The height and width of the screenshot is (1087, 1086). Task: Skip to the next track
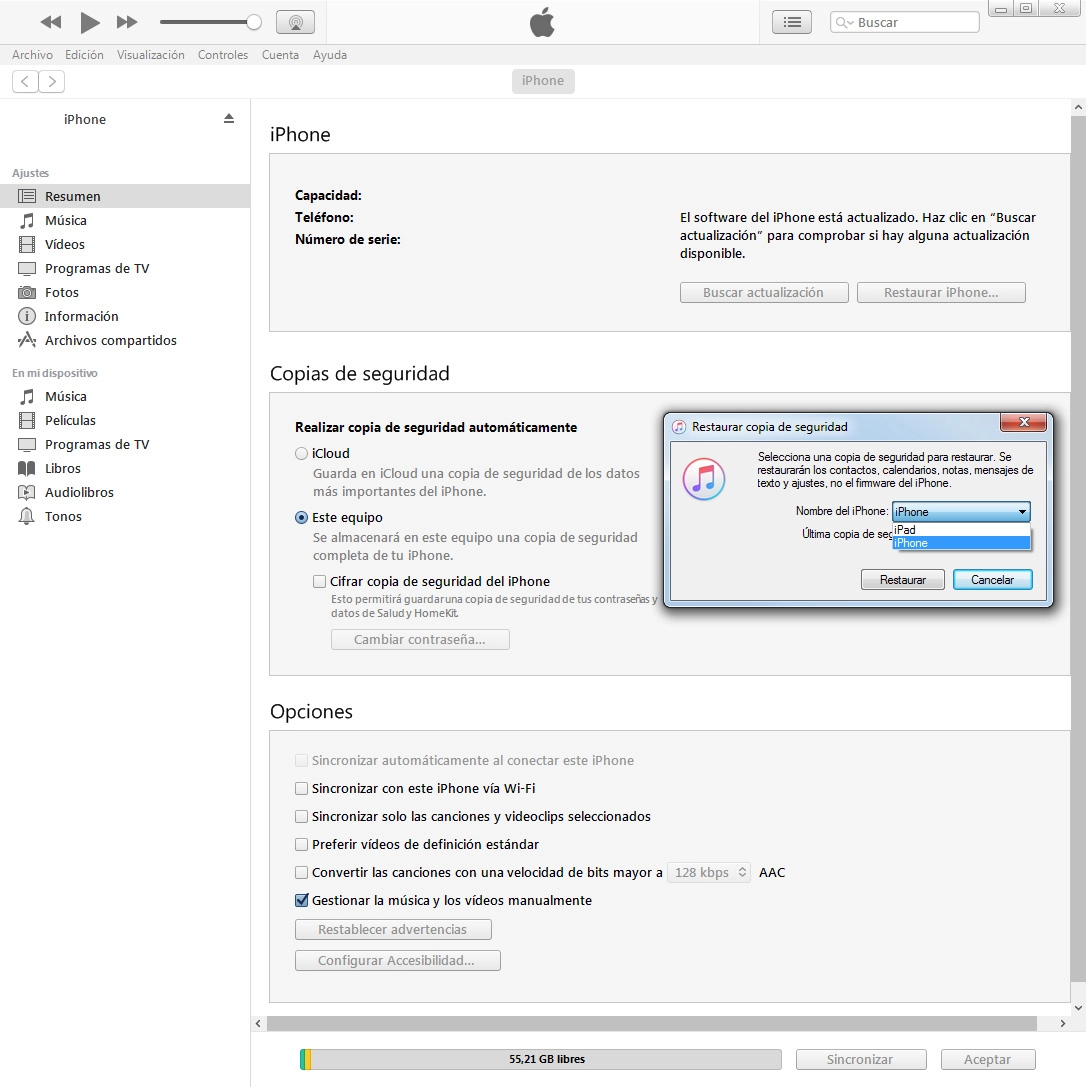pyautogui.click(x=127, y=22)
